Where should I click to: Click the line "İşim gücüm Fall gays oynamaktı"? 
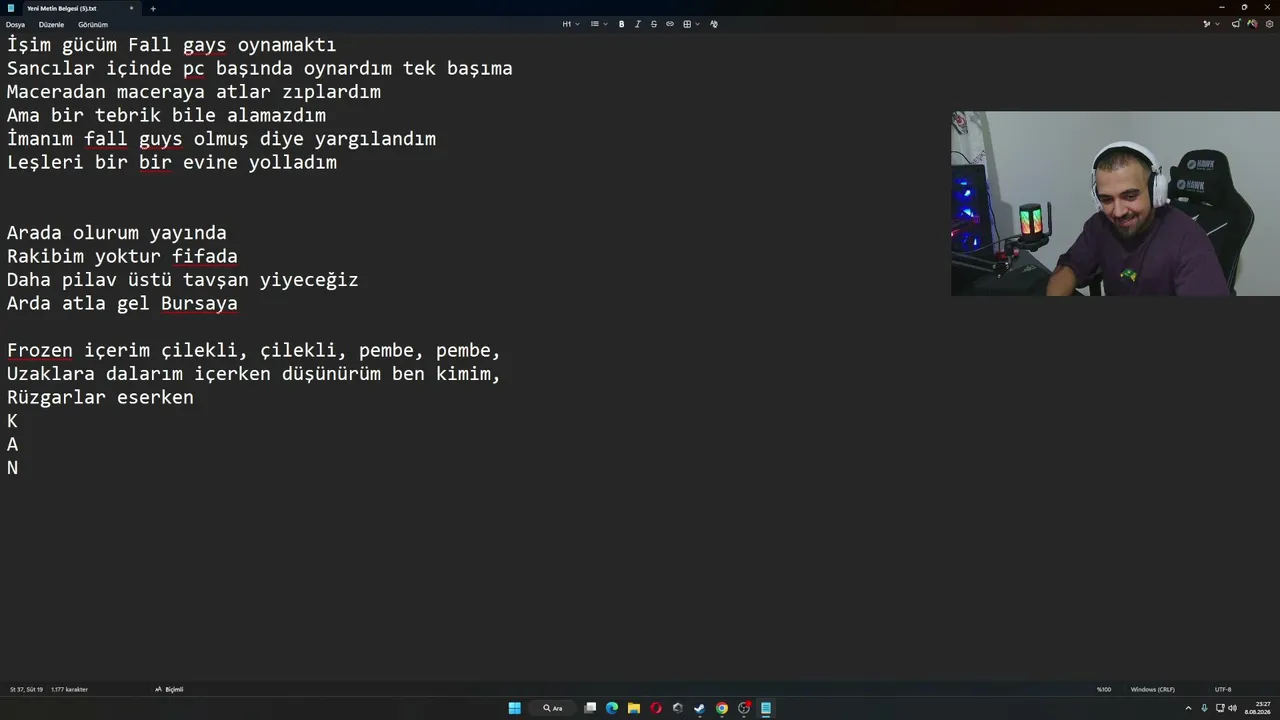[172, 45]
